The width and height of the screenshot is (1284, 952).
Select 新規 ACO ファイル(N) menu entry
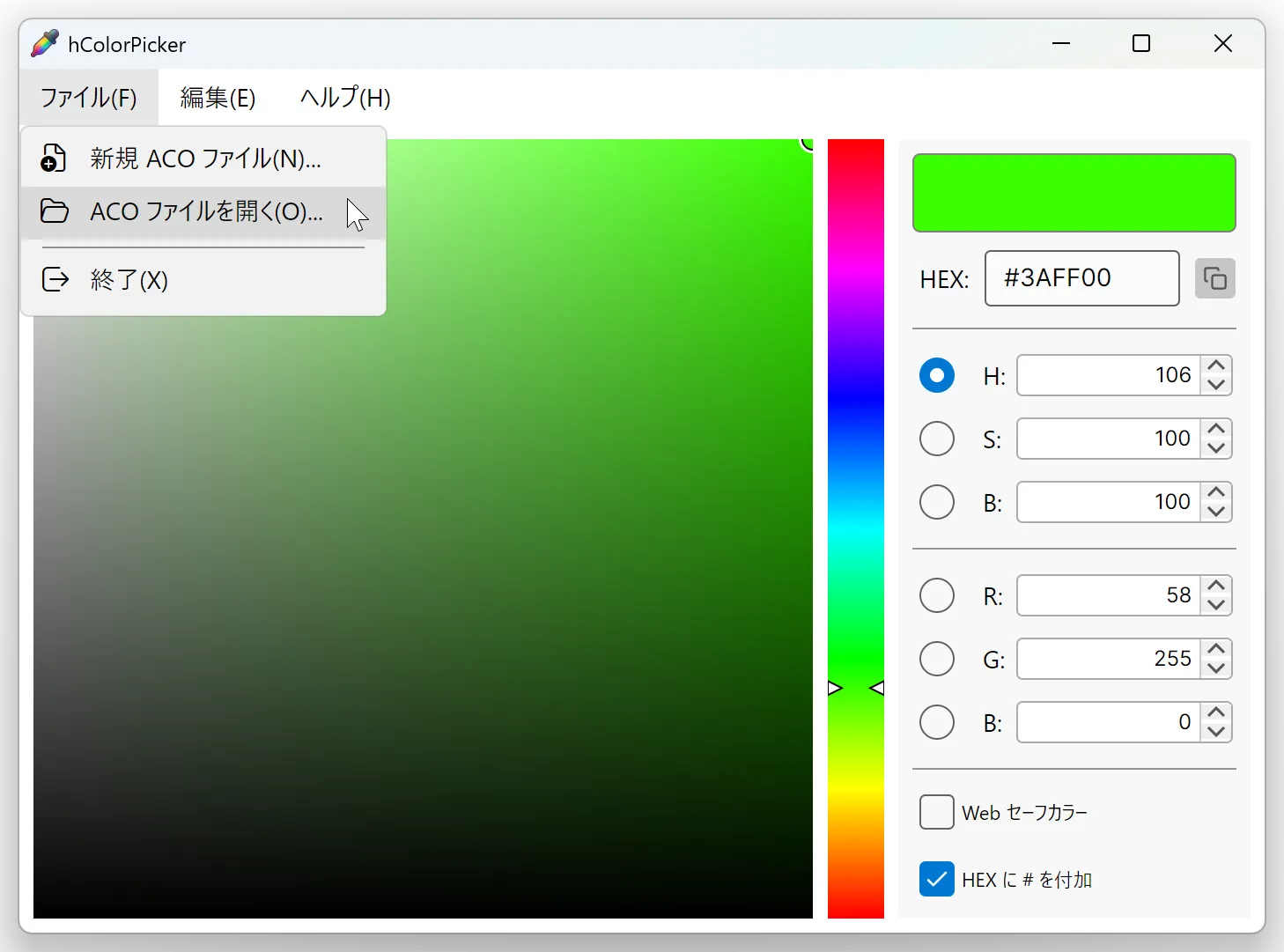[204, 158]
